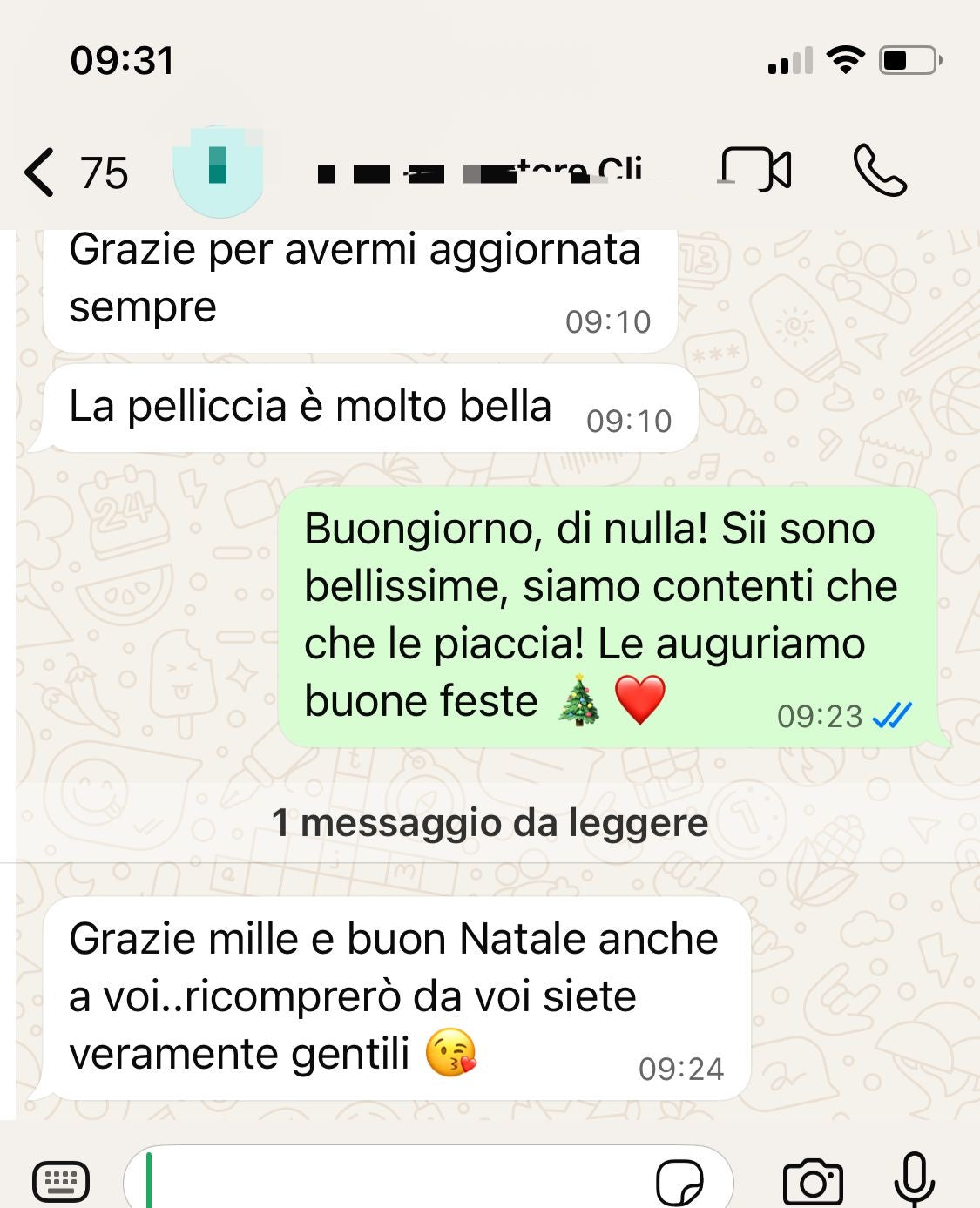This screenshot has height=1208, width=980.
Task: Record a voice message with microphone
Action: 915,1180
